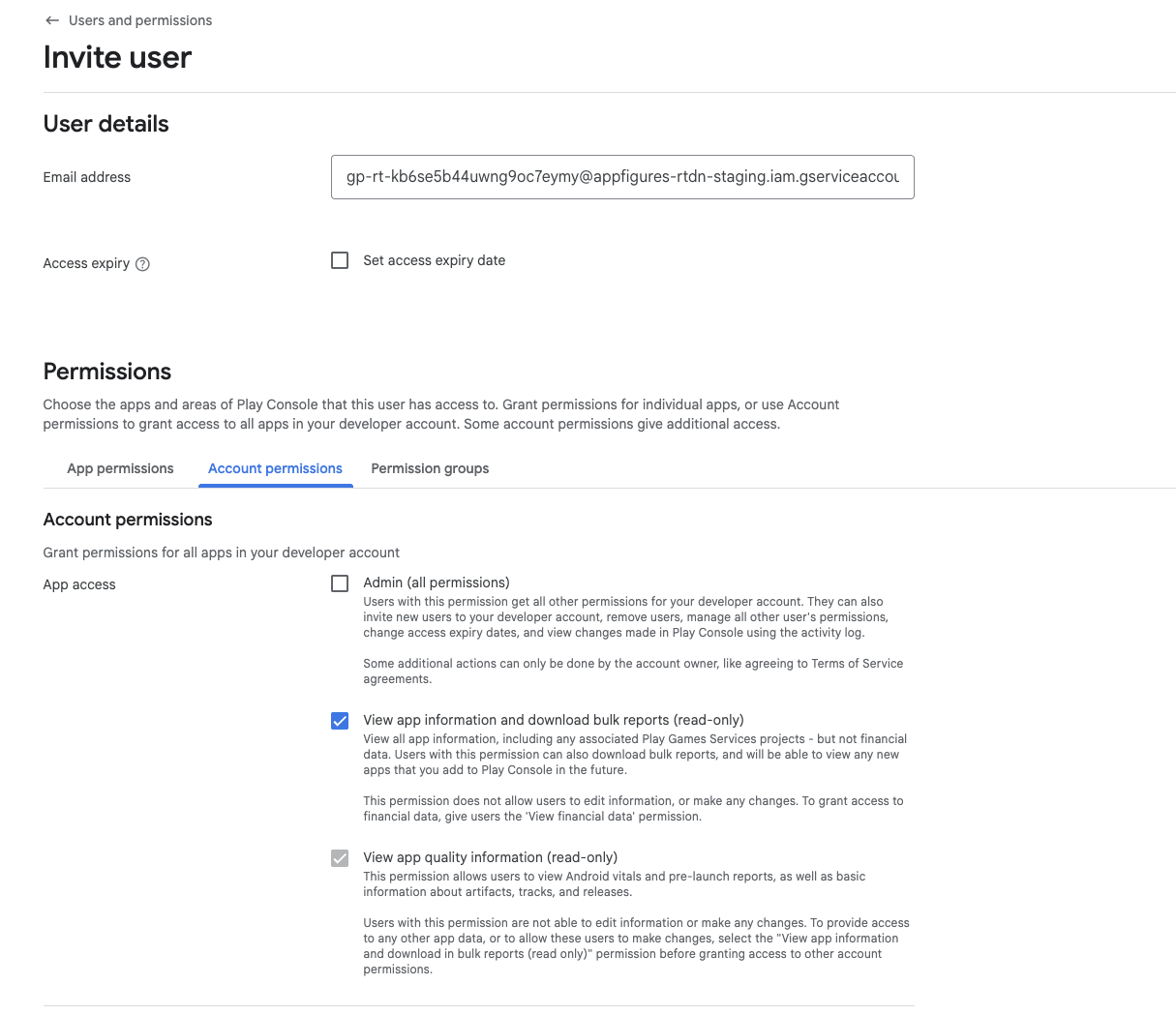Focus the Email address input field
Screen dimensions: 1176x1015
[x=622, y=177]
